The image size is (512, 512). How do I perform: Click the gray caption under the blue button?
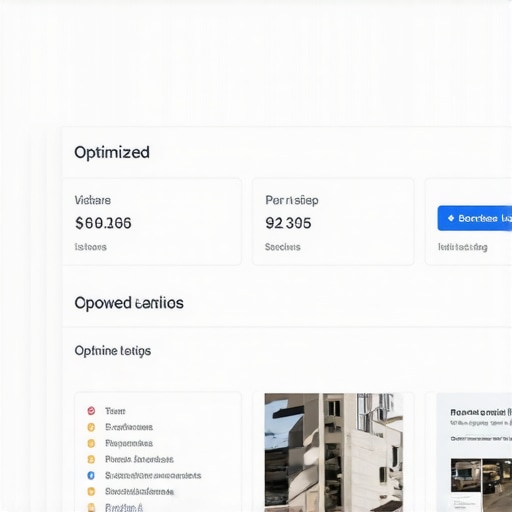click(463, 247)
